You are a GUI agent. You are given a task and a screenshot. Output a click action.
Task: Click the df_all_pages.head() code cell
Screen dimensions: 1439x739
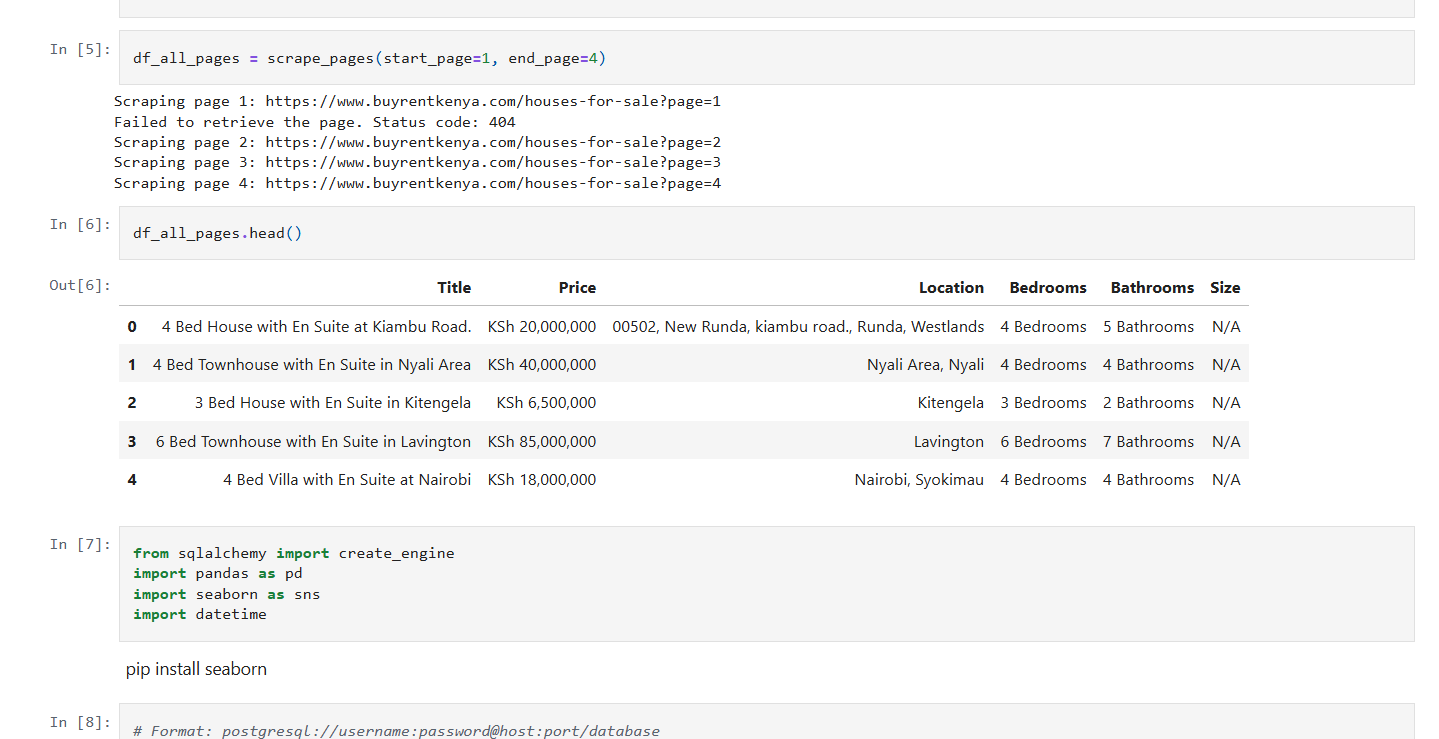coord(766,233)
